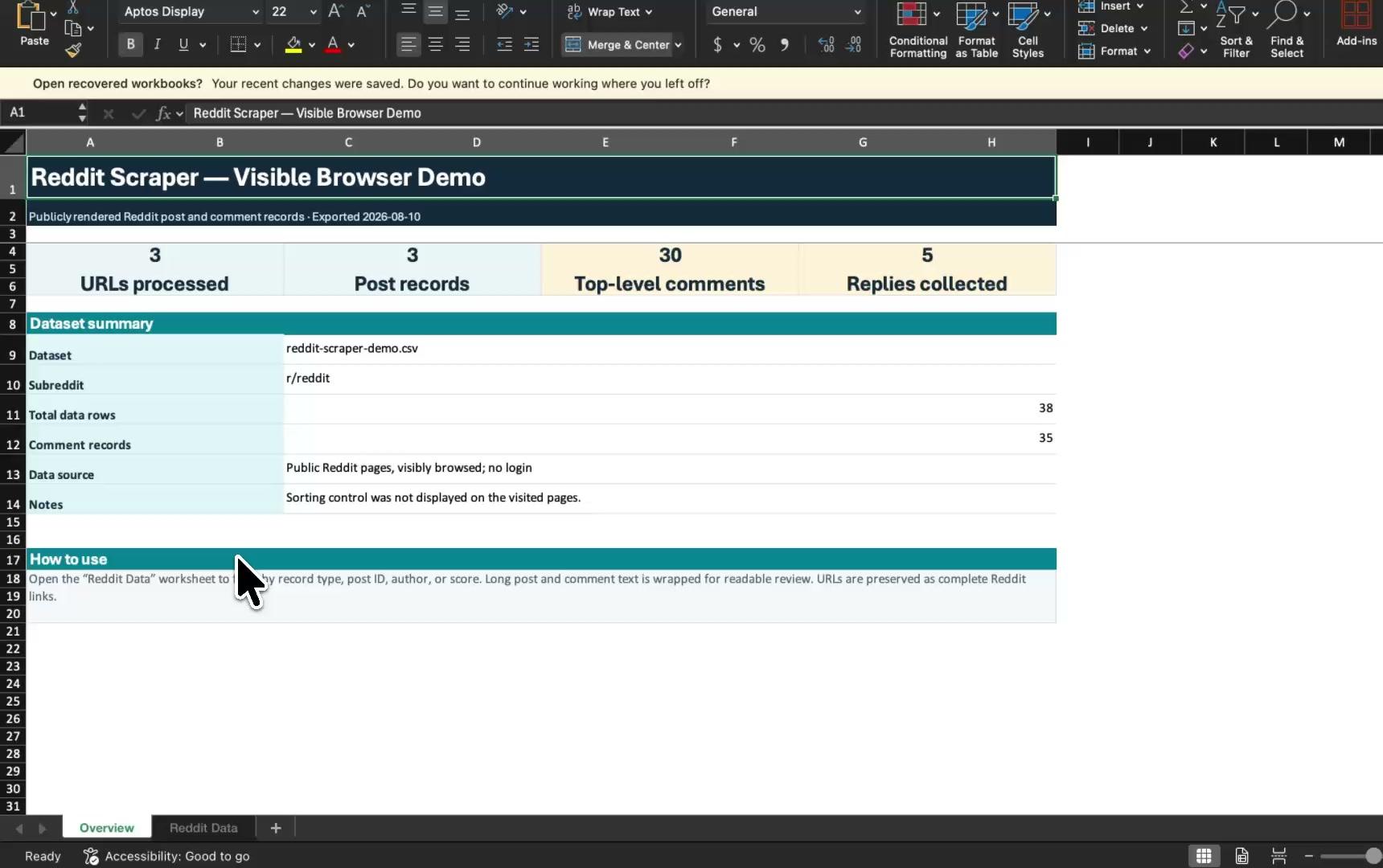Toggle Bold formatting
The width and height of the screenshot is (1383, 868).
tap(130, 44)
